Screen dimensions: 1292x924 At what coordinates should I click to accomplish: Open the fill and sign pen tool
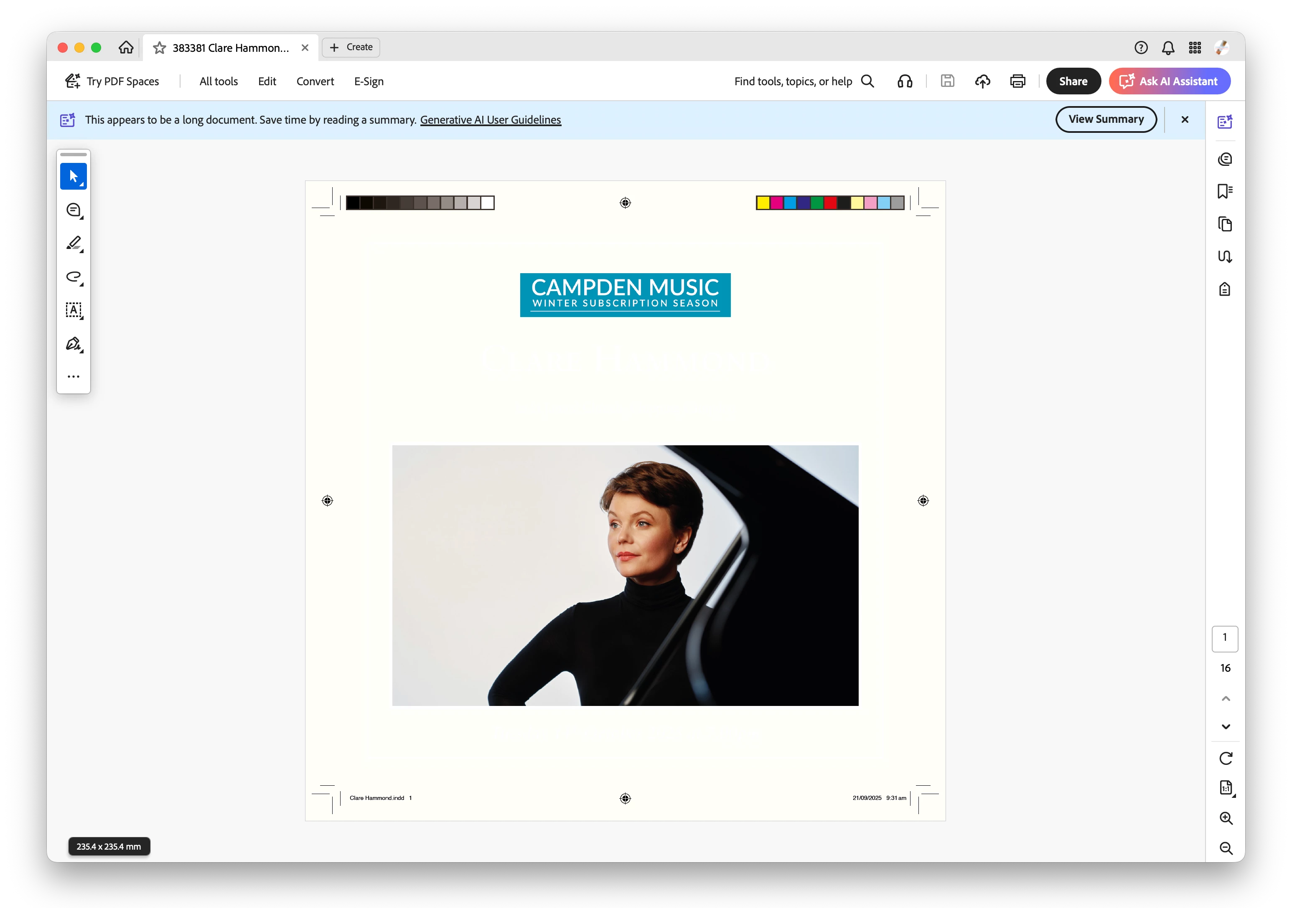tap(74, 344)
